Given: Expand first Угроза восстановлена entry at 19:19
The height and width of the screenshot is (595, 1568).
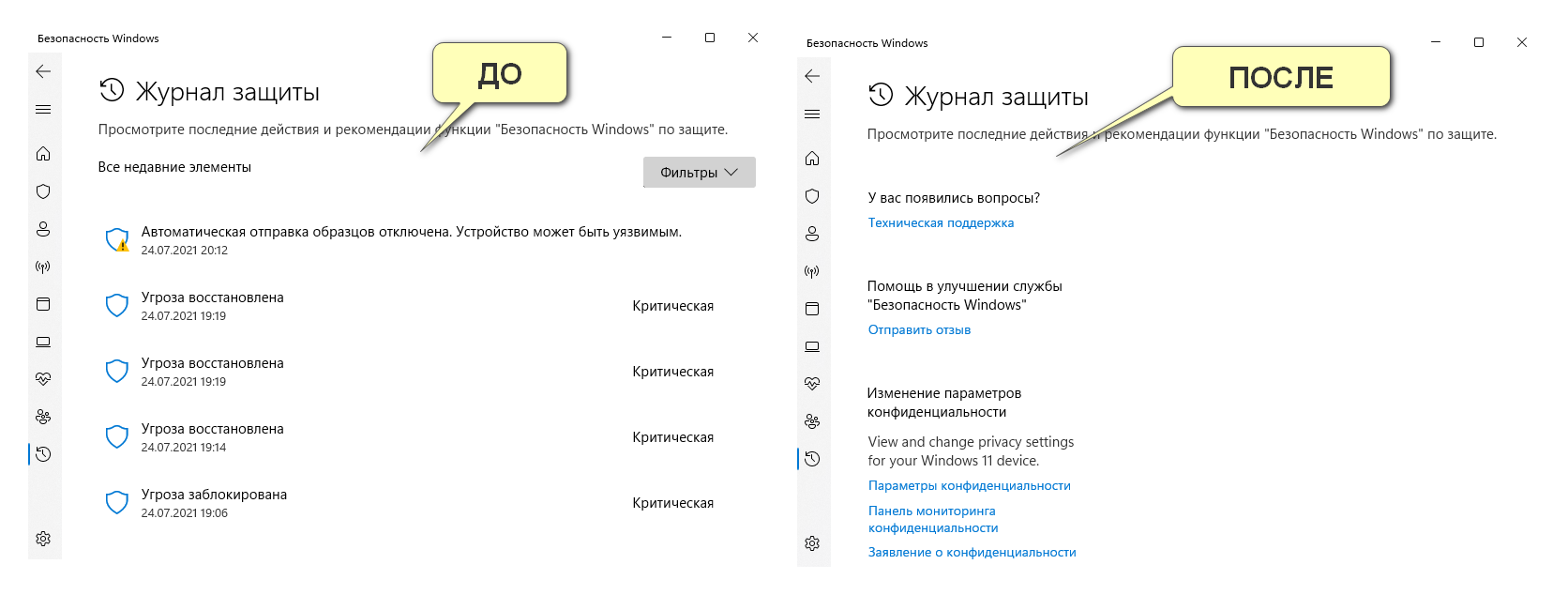Looking at the screenshot, I should (x=427, y=306).
